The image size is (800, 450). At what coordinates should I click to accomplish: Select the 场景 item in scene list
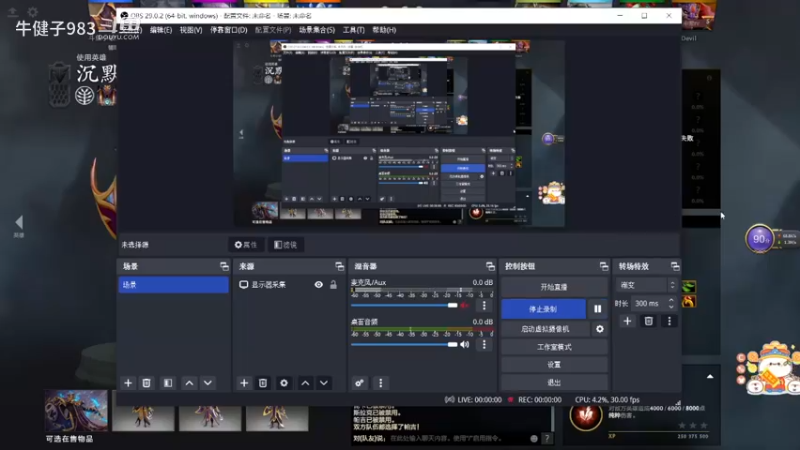(x=173, y=285)
